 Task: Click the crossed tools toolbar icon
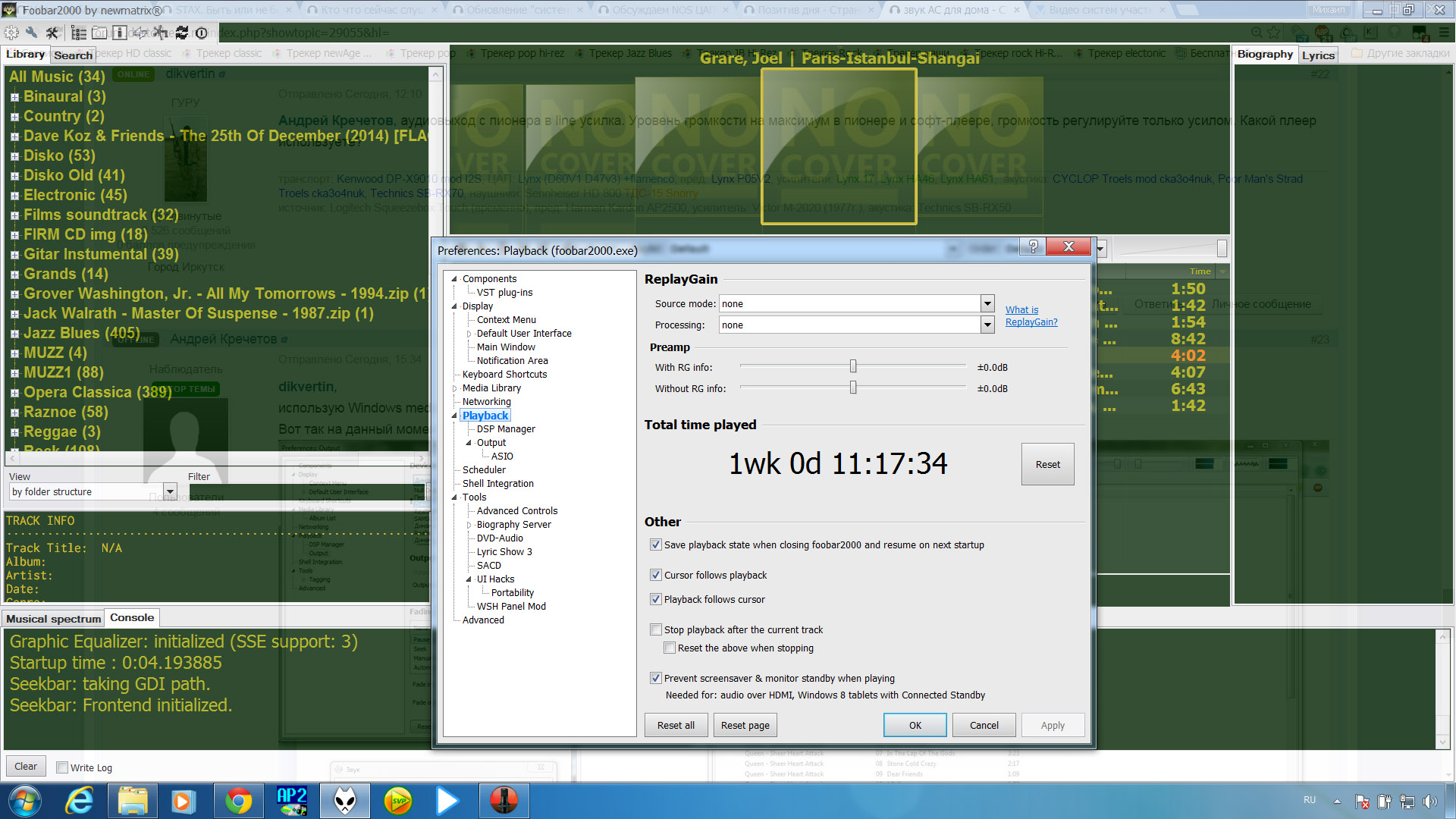[x=52, y=33]
